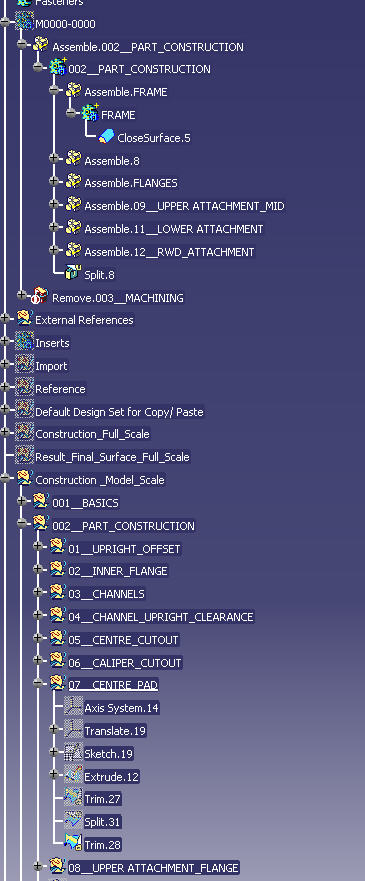Click the Axis System.14 icon
The image size is (365, 881).
pyautogui.click(x=74, y=707)
